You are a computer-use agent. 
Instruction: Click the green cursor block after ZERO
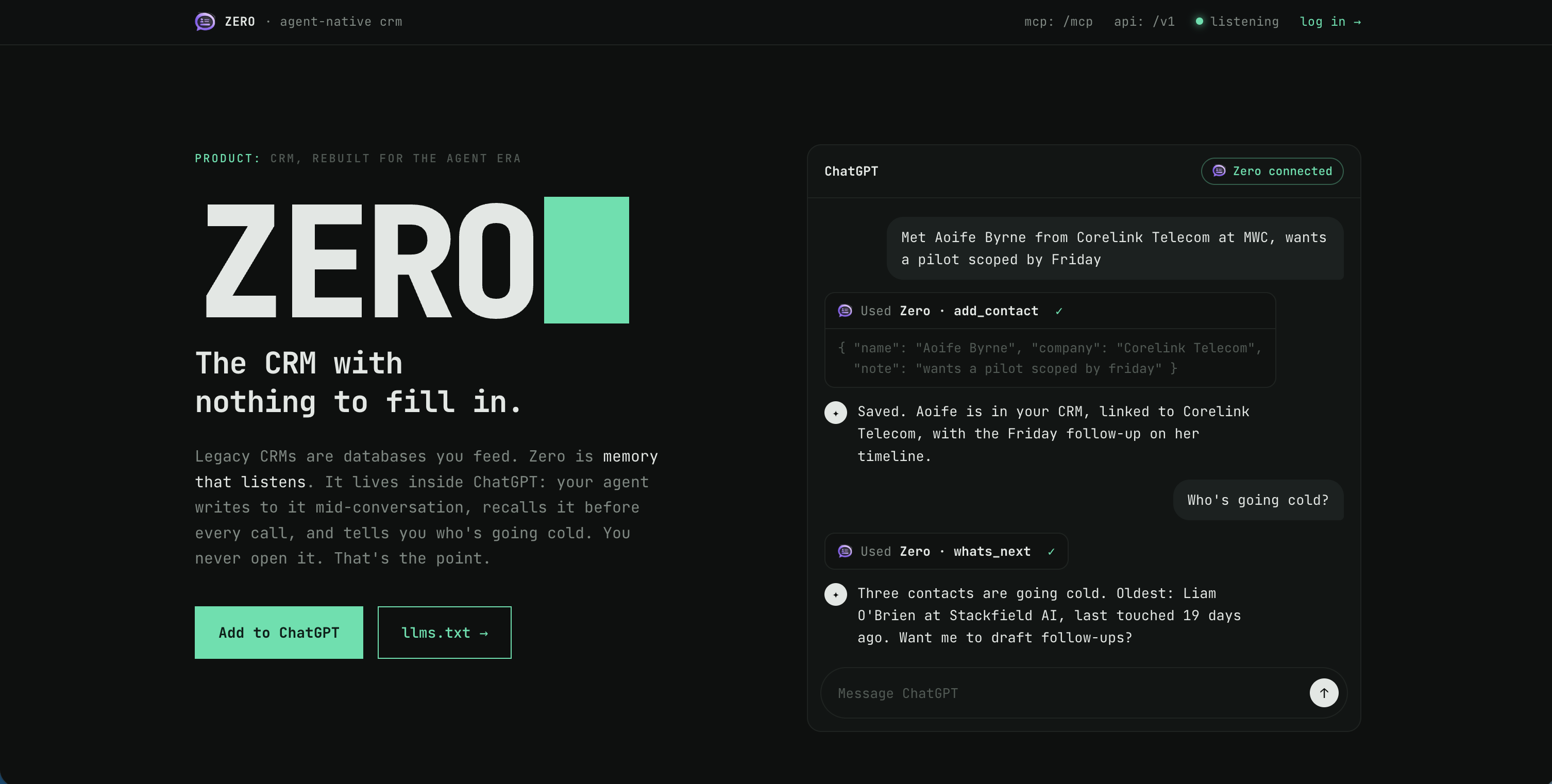[x=586, y=260]
